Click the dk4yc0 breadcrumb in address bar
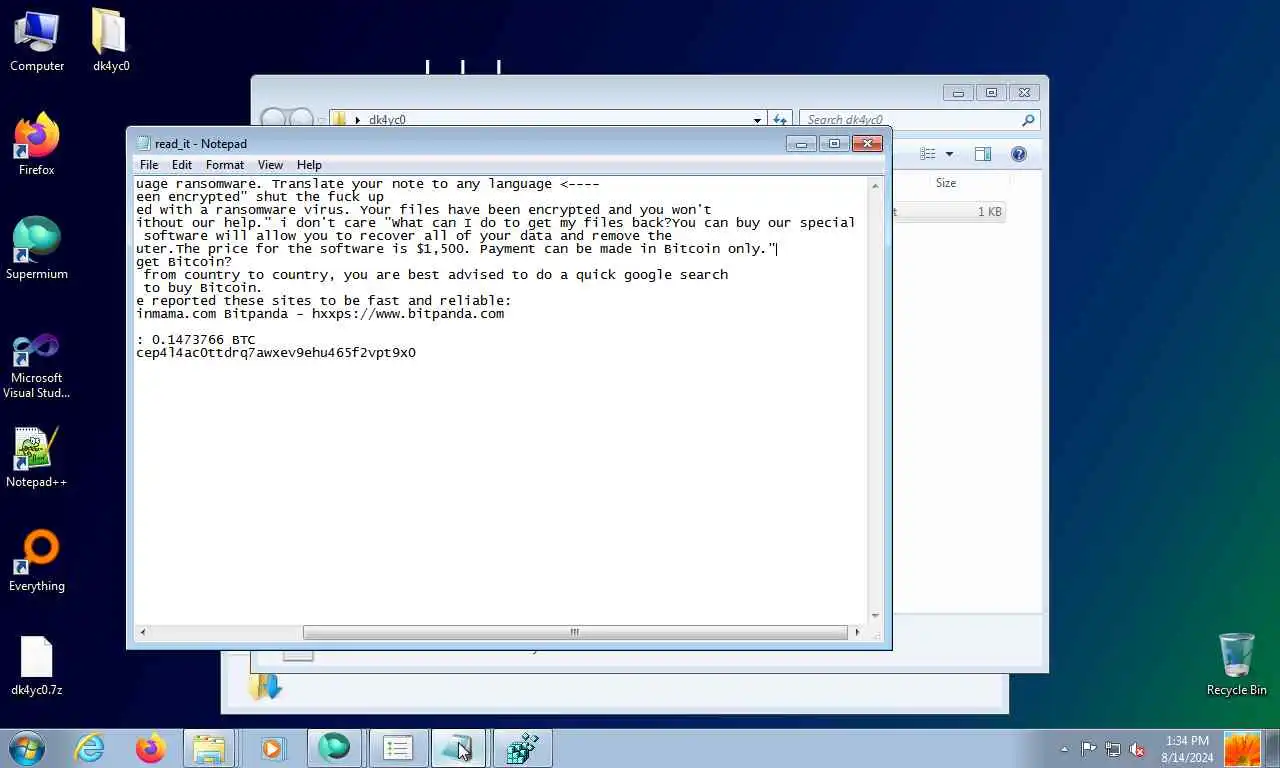Viewport: 1280px width, 768px height. 387,120
